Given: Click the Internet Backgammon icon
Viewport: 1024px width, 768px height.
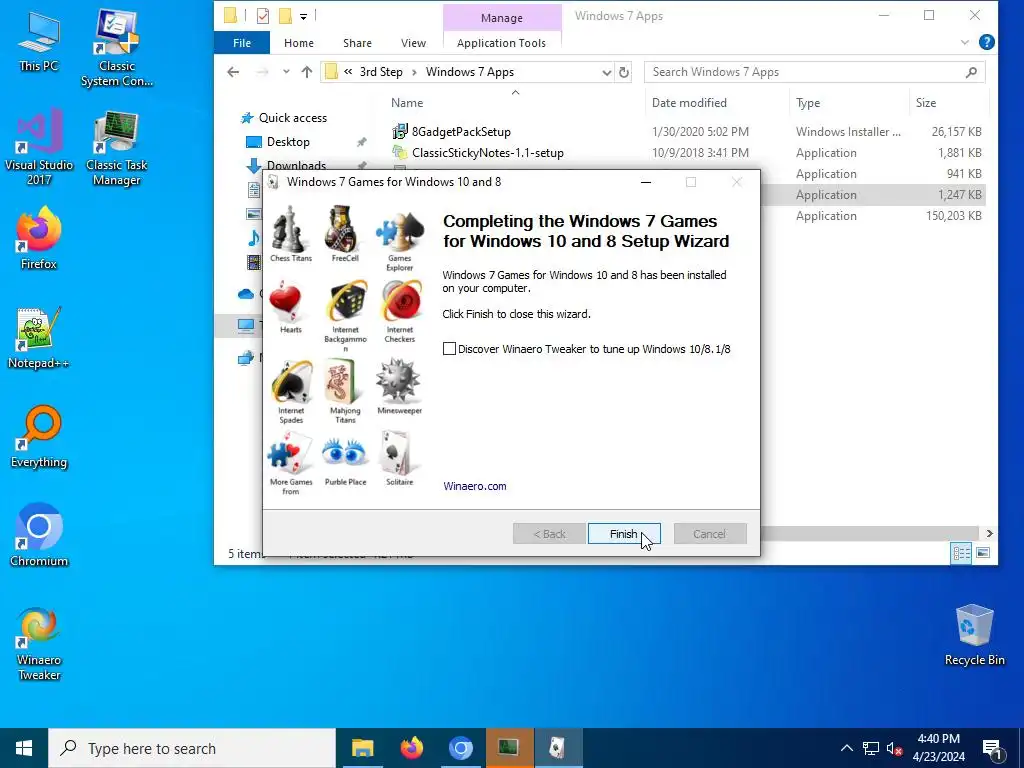Looking at the screenshot, I should (345, 302).
